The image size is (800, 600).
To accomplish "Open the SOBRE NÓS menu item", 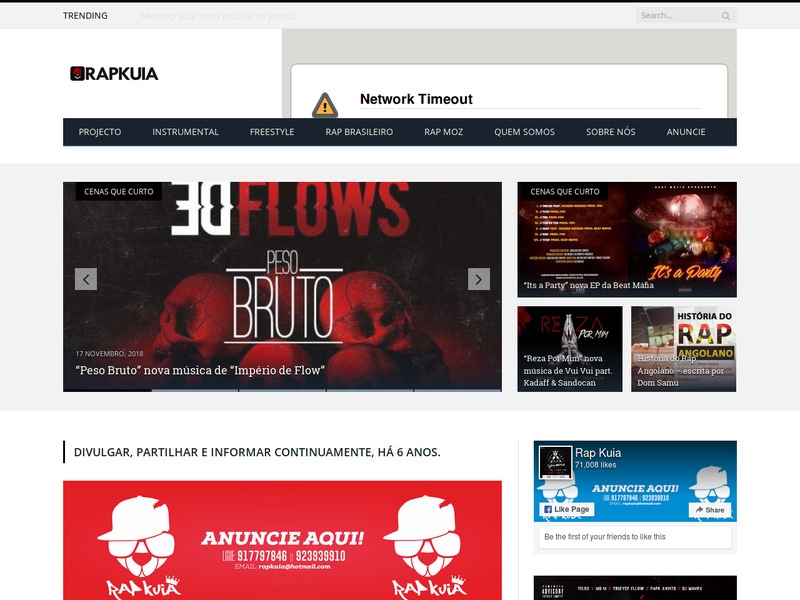I will click(x=610, y=132).
